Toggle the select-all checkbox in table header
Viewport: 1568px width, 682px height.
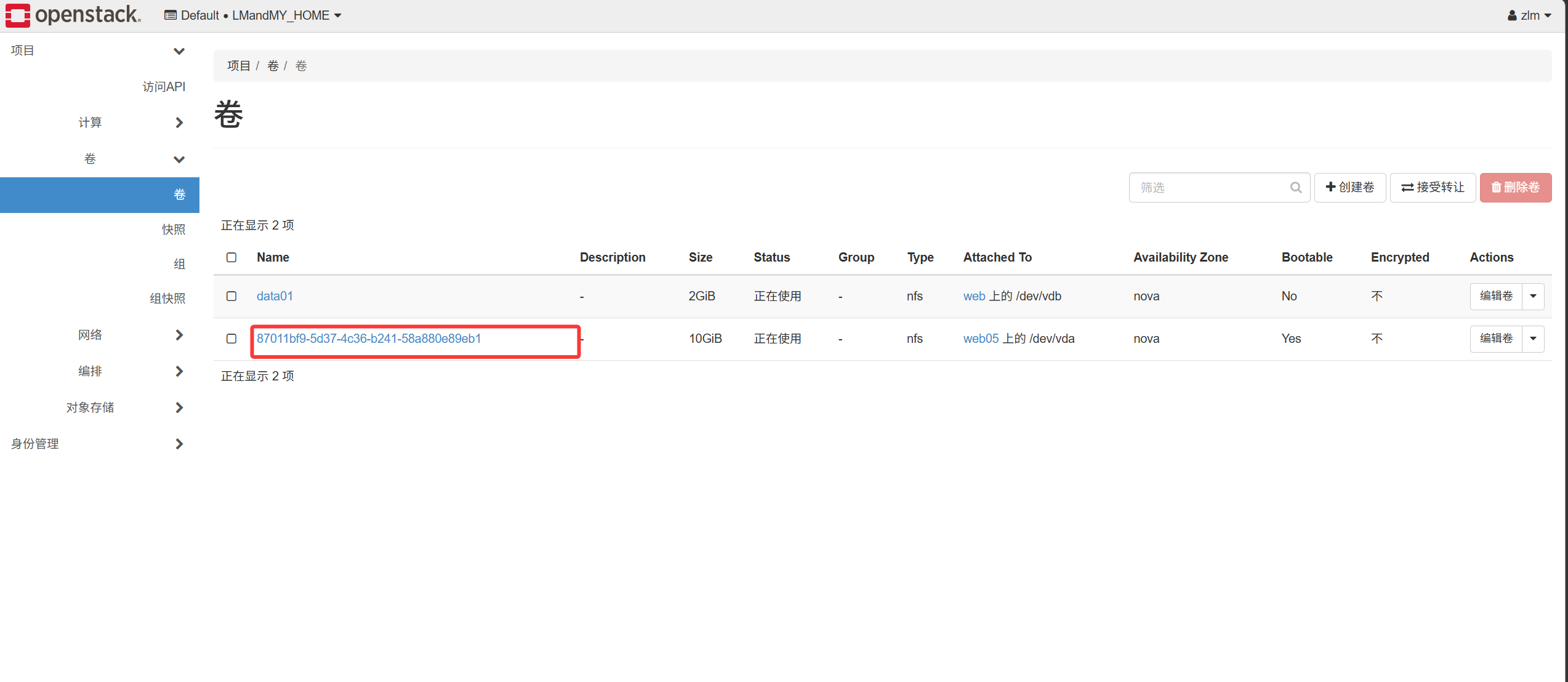pyautogui.click(x=231, y=257)
